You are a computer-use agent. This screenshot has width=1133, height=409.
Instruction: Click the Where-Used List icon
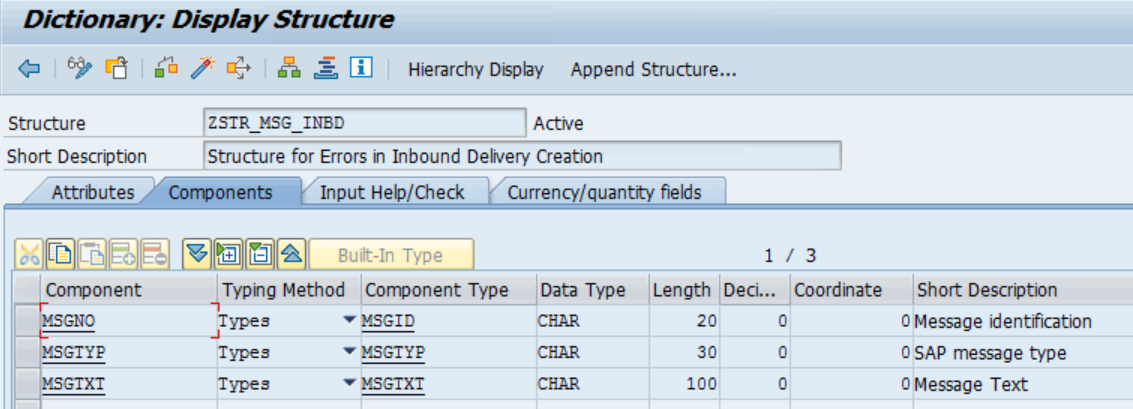click(238, 69)
